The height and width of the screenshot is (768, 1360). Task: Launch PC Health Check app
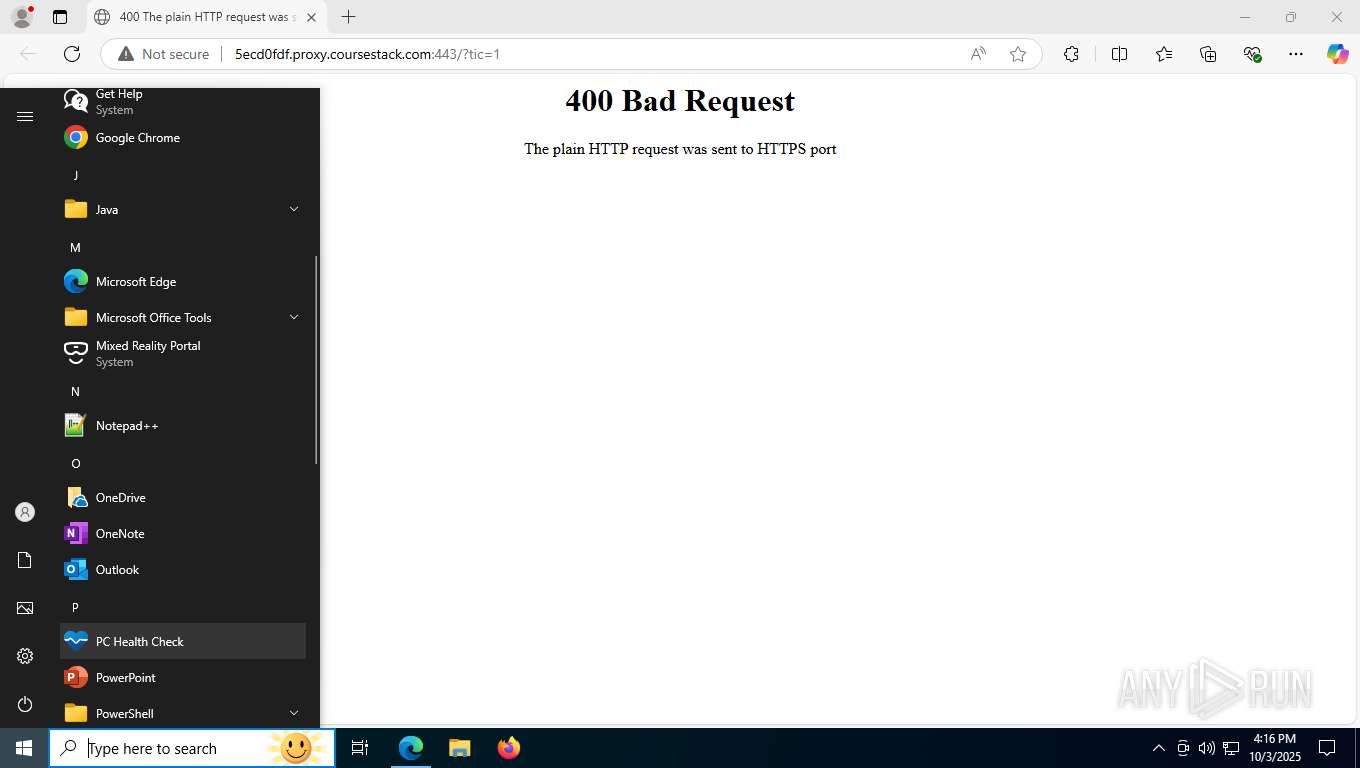coord(183,642)
